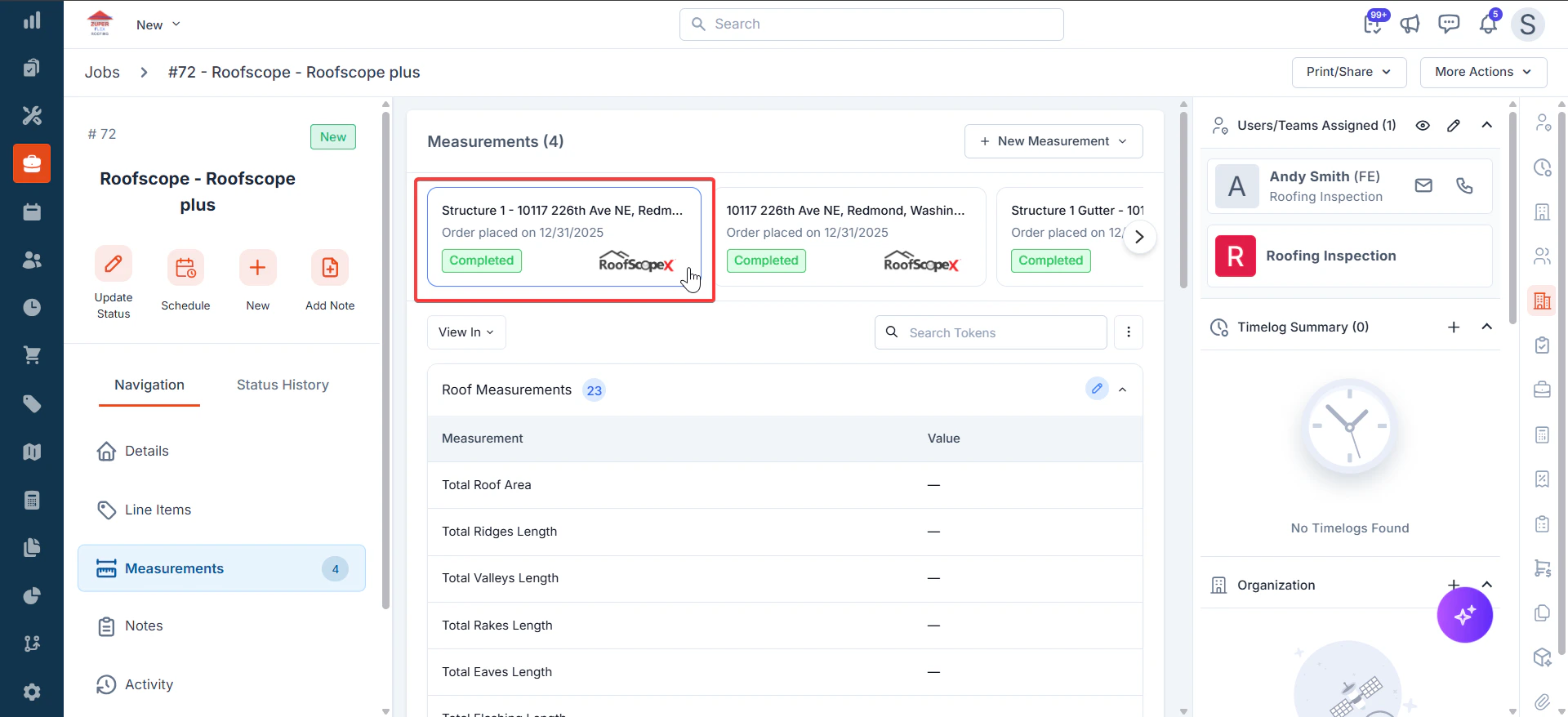Open the three-dot tokens options menu
Screen dimensions: 1568x717
(x=1129, y=332)
